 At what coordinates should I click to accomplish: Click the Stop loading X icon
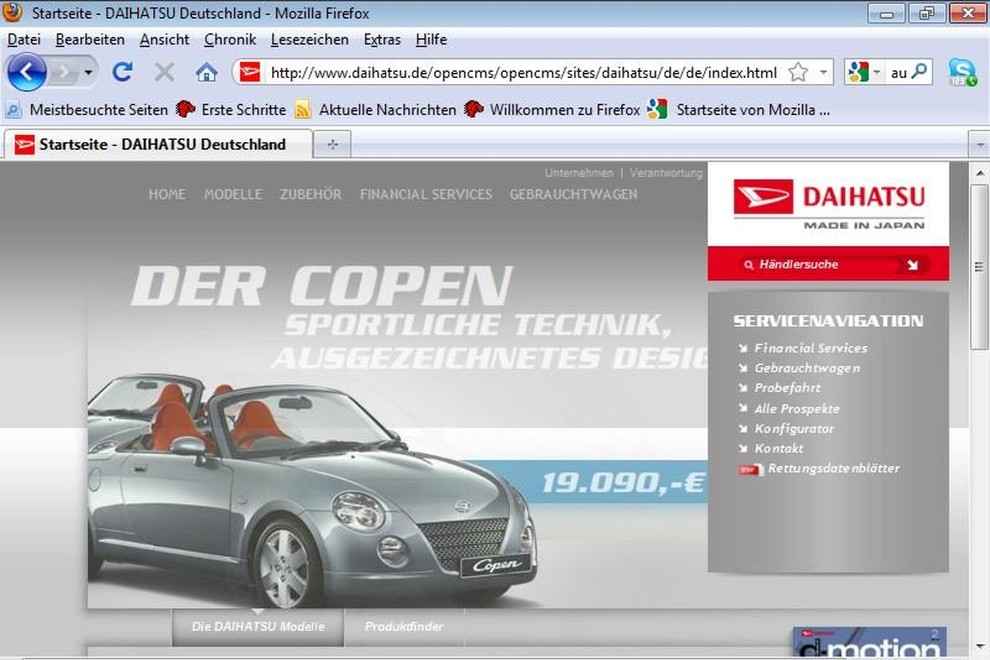(164, 72)
